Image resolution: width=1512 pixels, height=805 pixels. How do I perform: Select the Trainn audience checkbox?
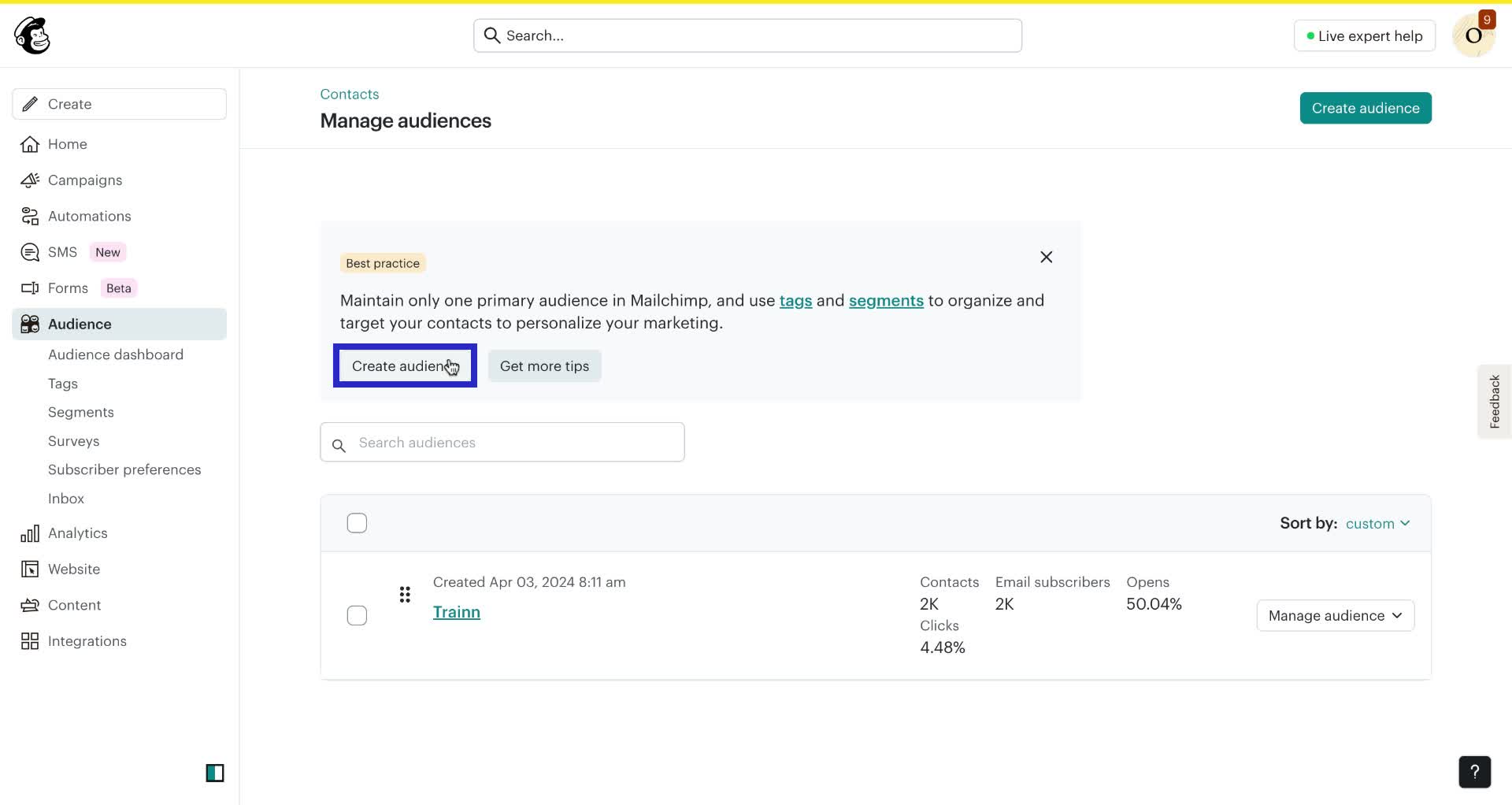(x=357, y=615)
